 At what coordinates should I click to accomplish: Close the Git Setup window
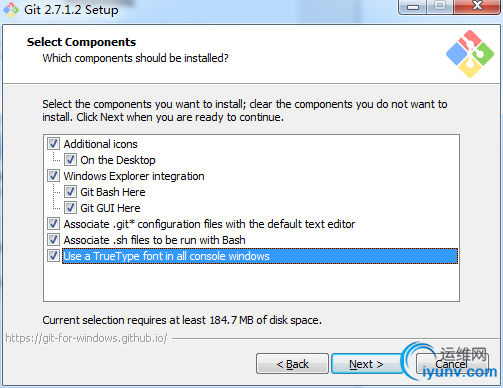(477, 6)
